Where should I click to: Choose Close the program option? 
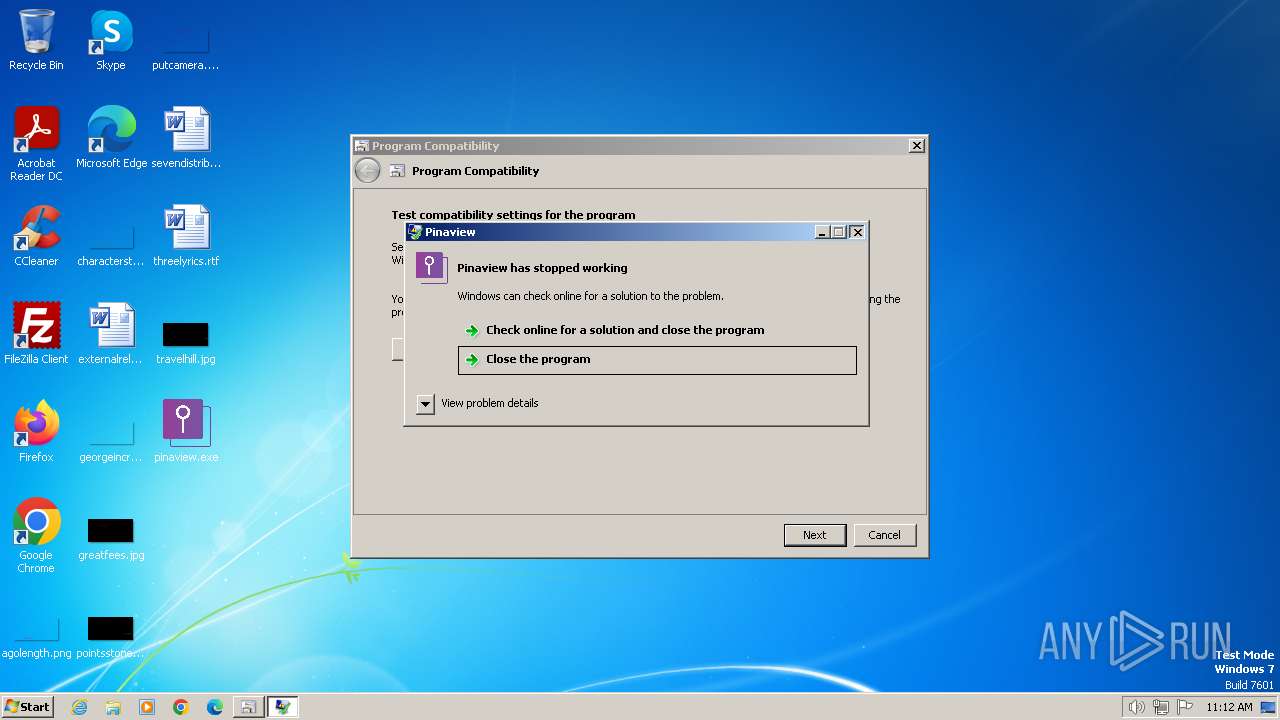pos(657,360)
